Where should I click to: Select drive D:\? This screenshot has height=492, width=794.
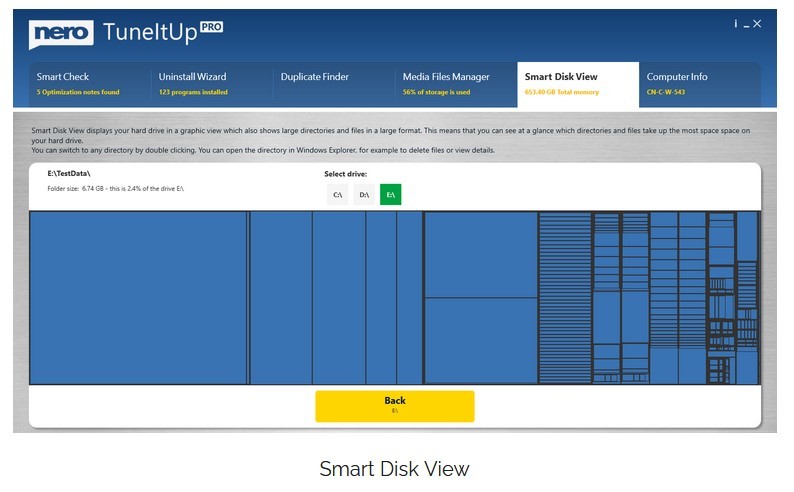[364, 194]
